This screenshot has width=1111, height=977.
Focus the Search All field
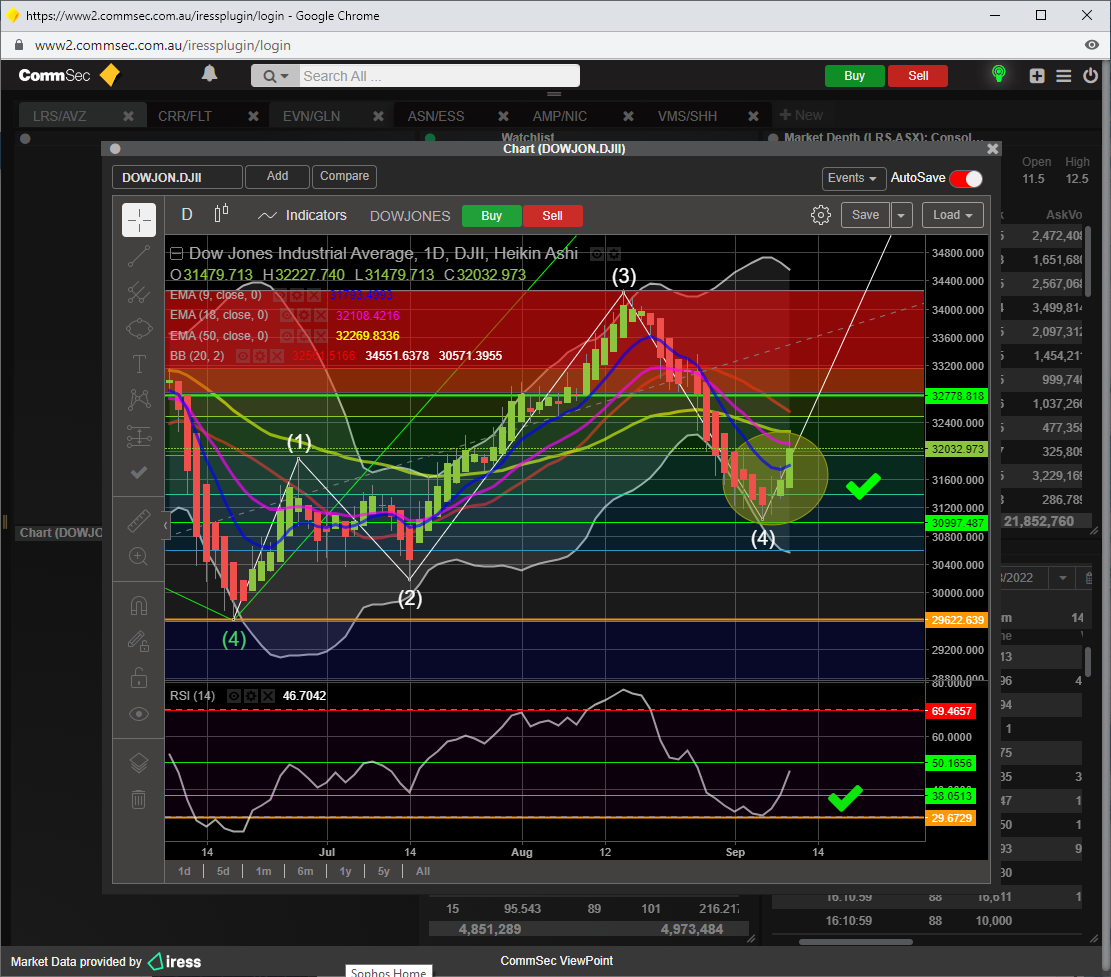click(x=439, y=76)
